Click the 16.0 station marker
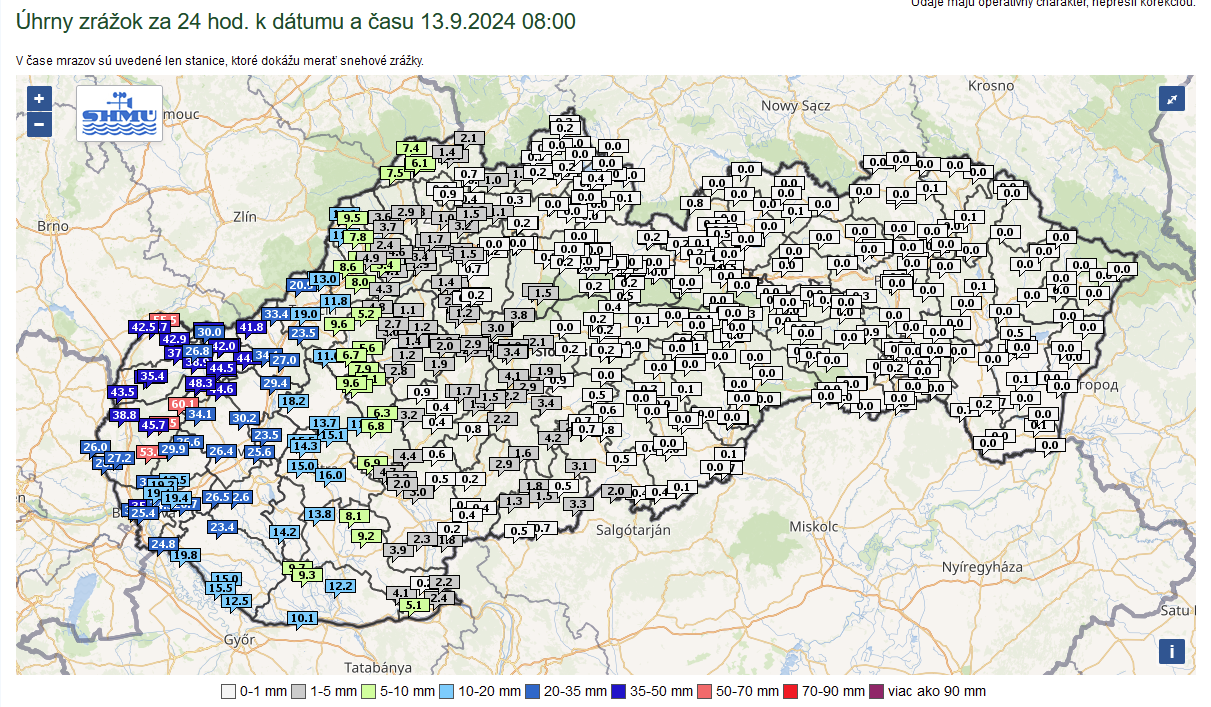This screenshot has height=707, width=1211. coord(331,475)
